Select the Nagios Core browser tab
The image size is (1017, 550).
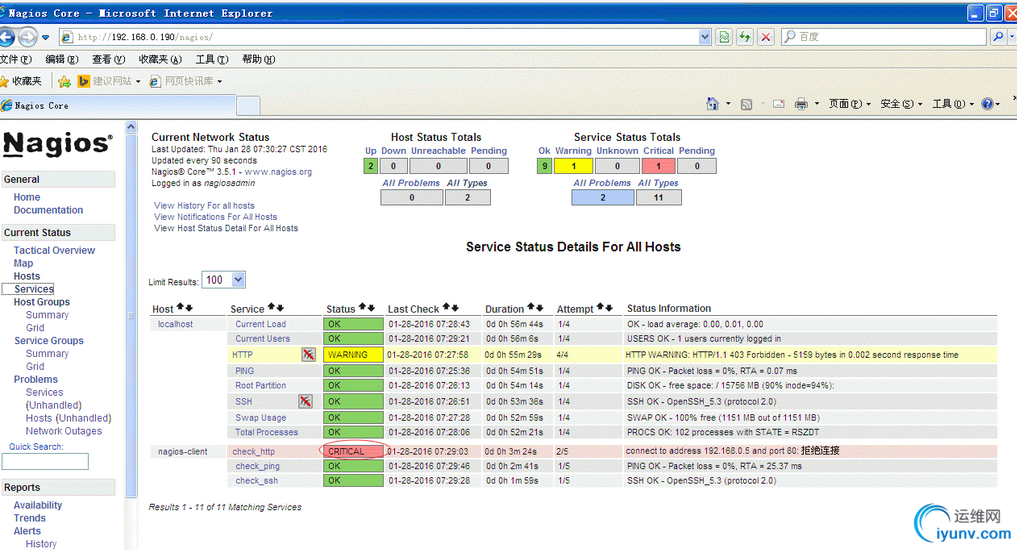(x=117, y=105)
